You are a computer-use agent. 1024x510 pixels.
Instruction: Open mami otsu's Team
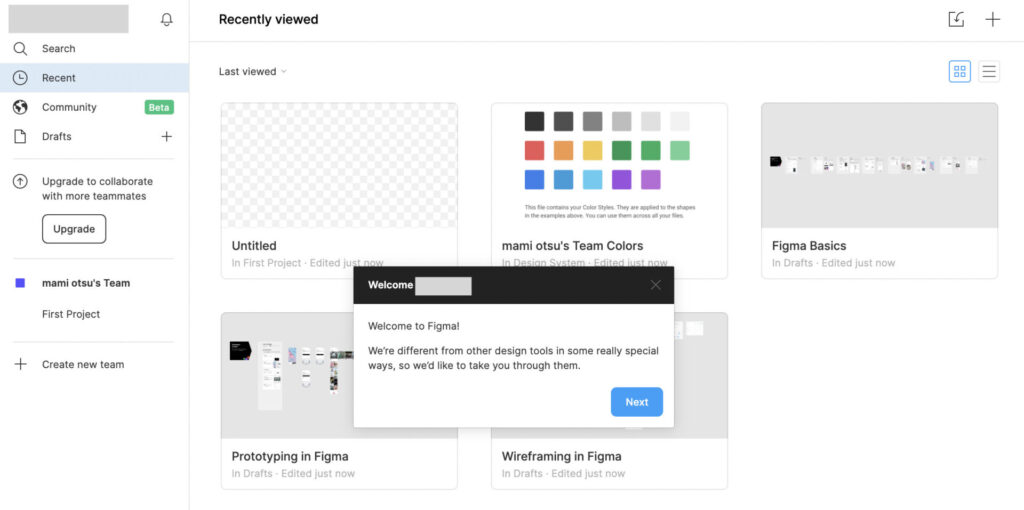pos(86,283)
